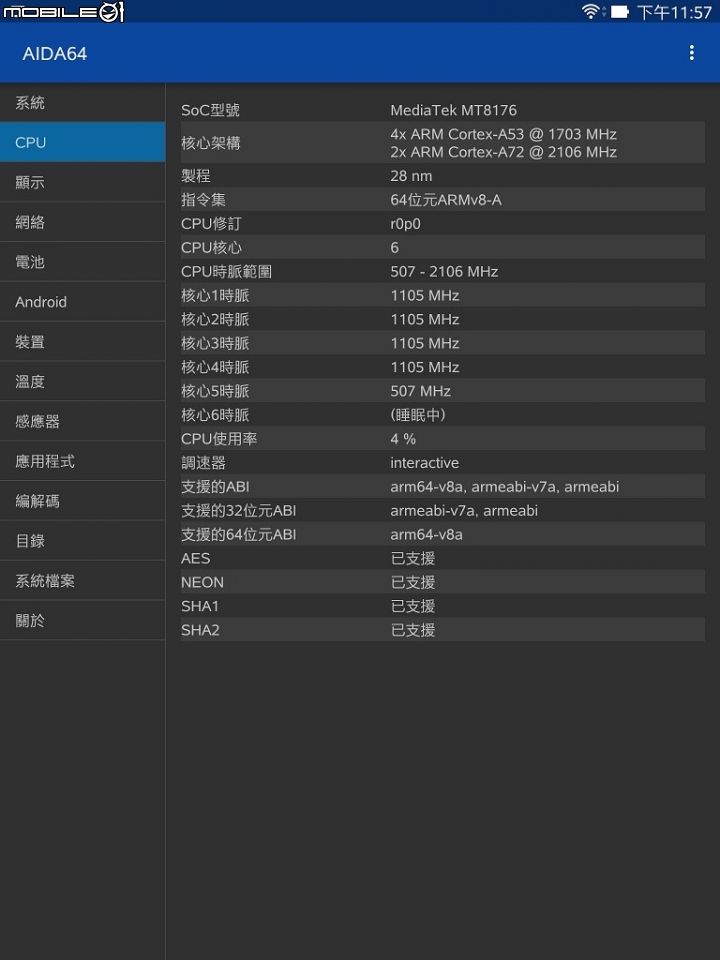Tap the AIDA64 app title
Screen dimensions: 720x960
click(x=54, y=54)
